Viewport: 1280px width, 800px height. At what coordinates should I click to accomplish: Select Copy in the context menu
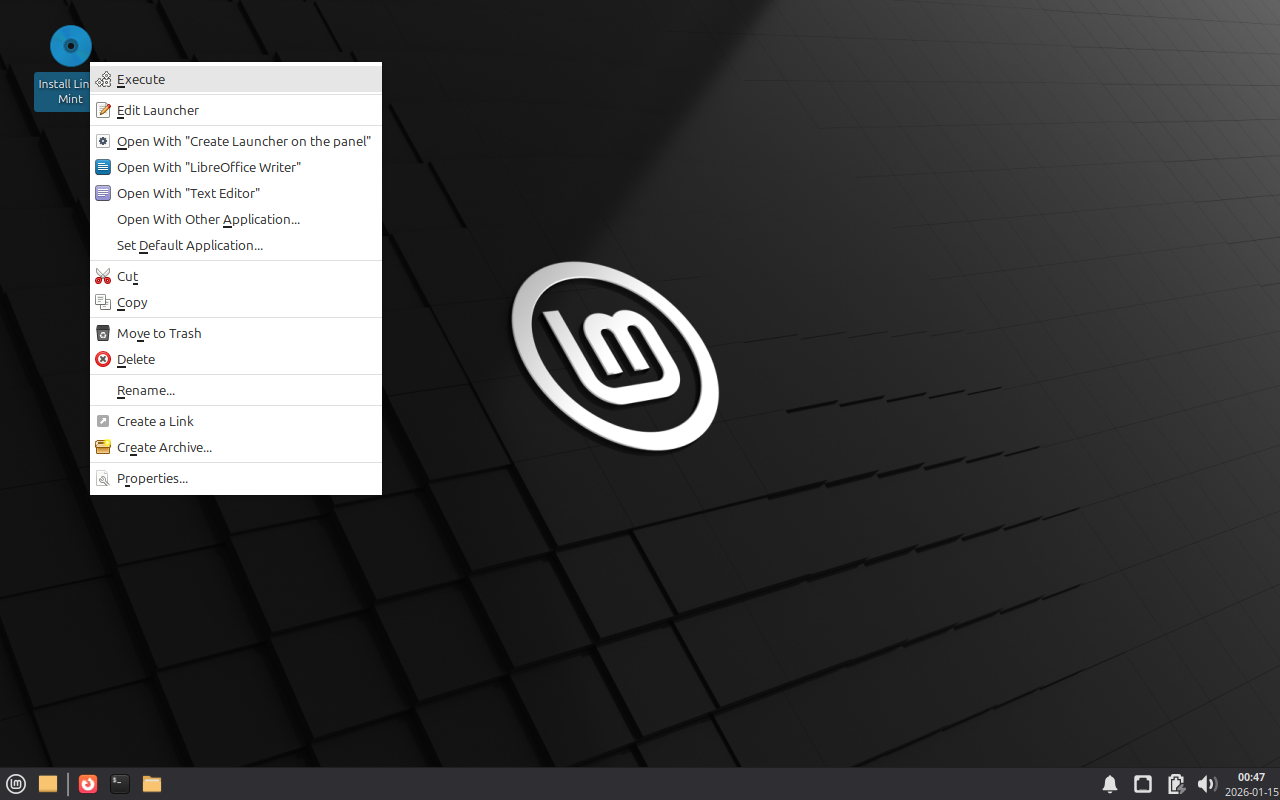(x=236, y=302)
